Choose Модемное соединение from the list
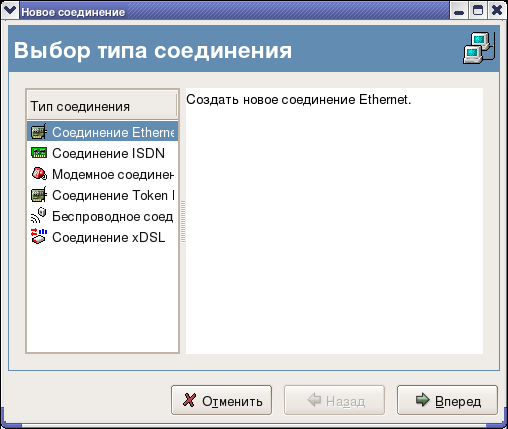508x429 pixels. (x=102, y=174)
